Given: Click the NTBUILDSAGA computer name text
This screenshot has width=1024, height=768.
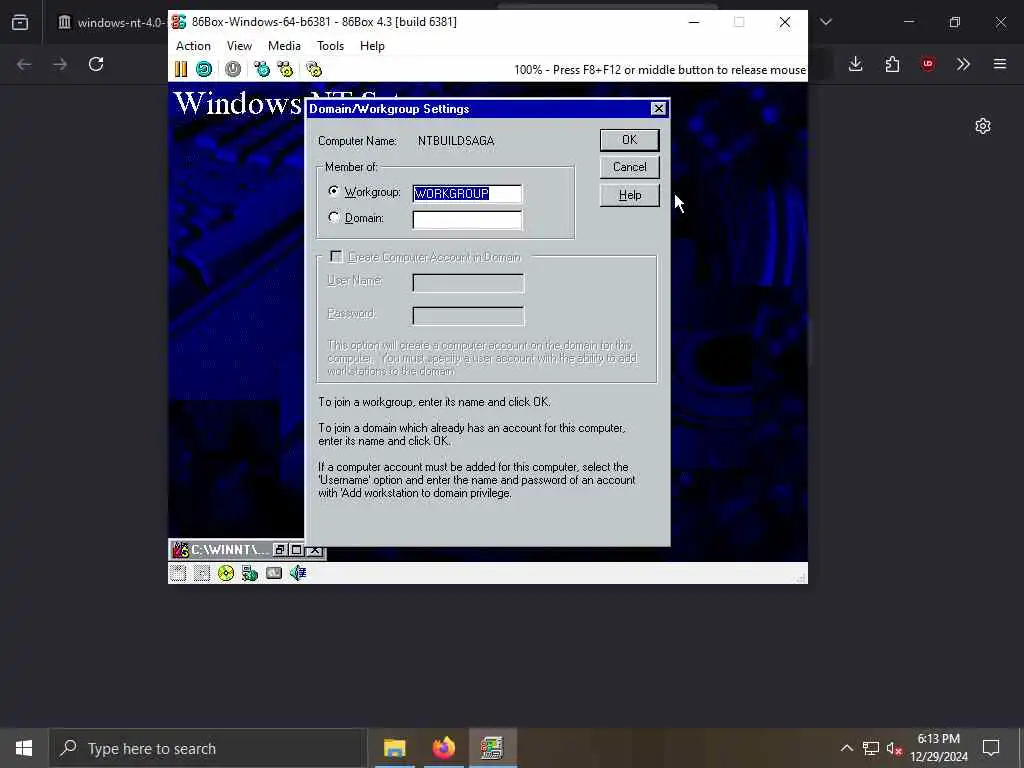Looking at the screenshot, I should point(456,141).
